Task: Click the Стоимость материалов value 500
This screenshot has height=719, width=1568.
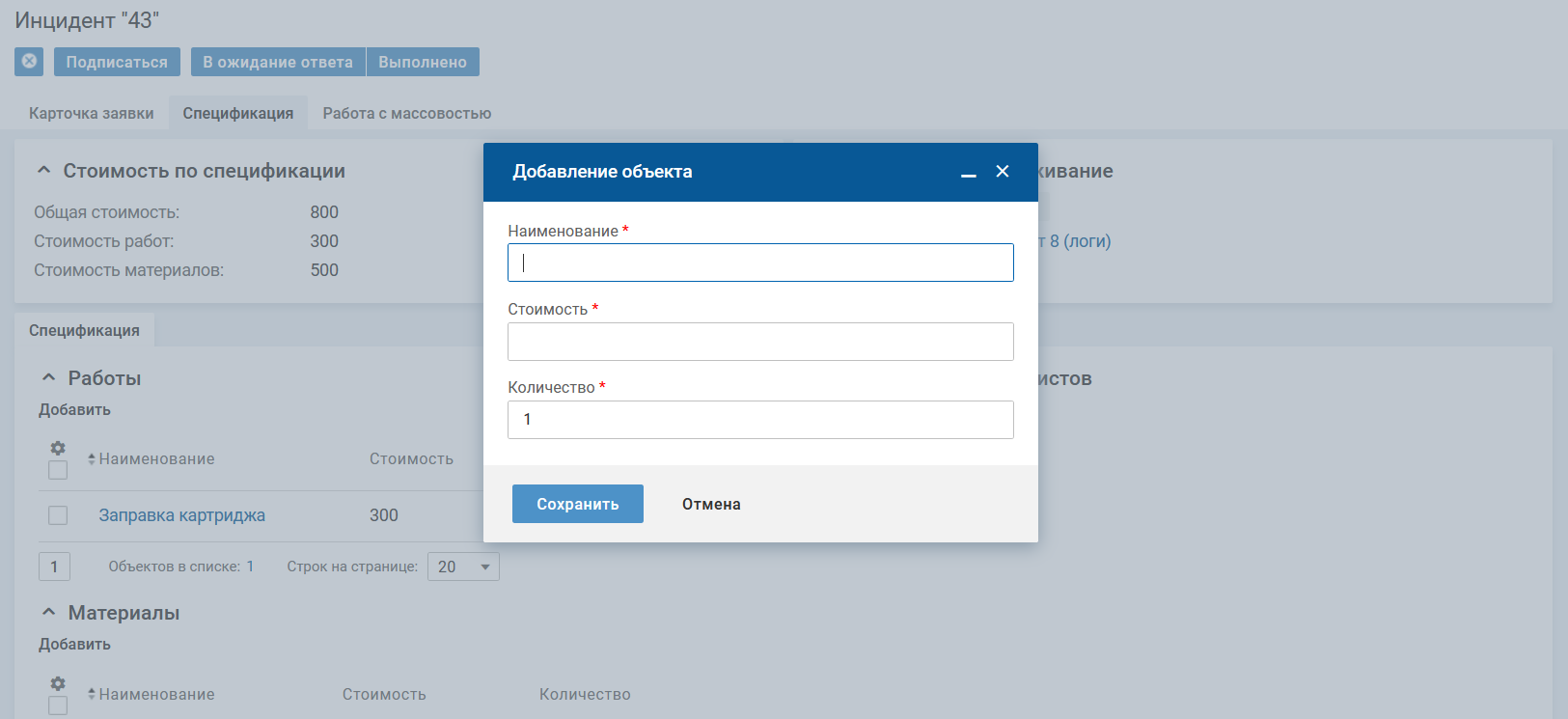Action: coord(324,270)
